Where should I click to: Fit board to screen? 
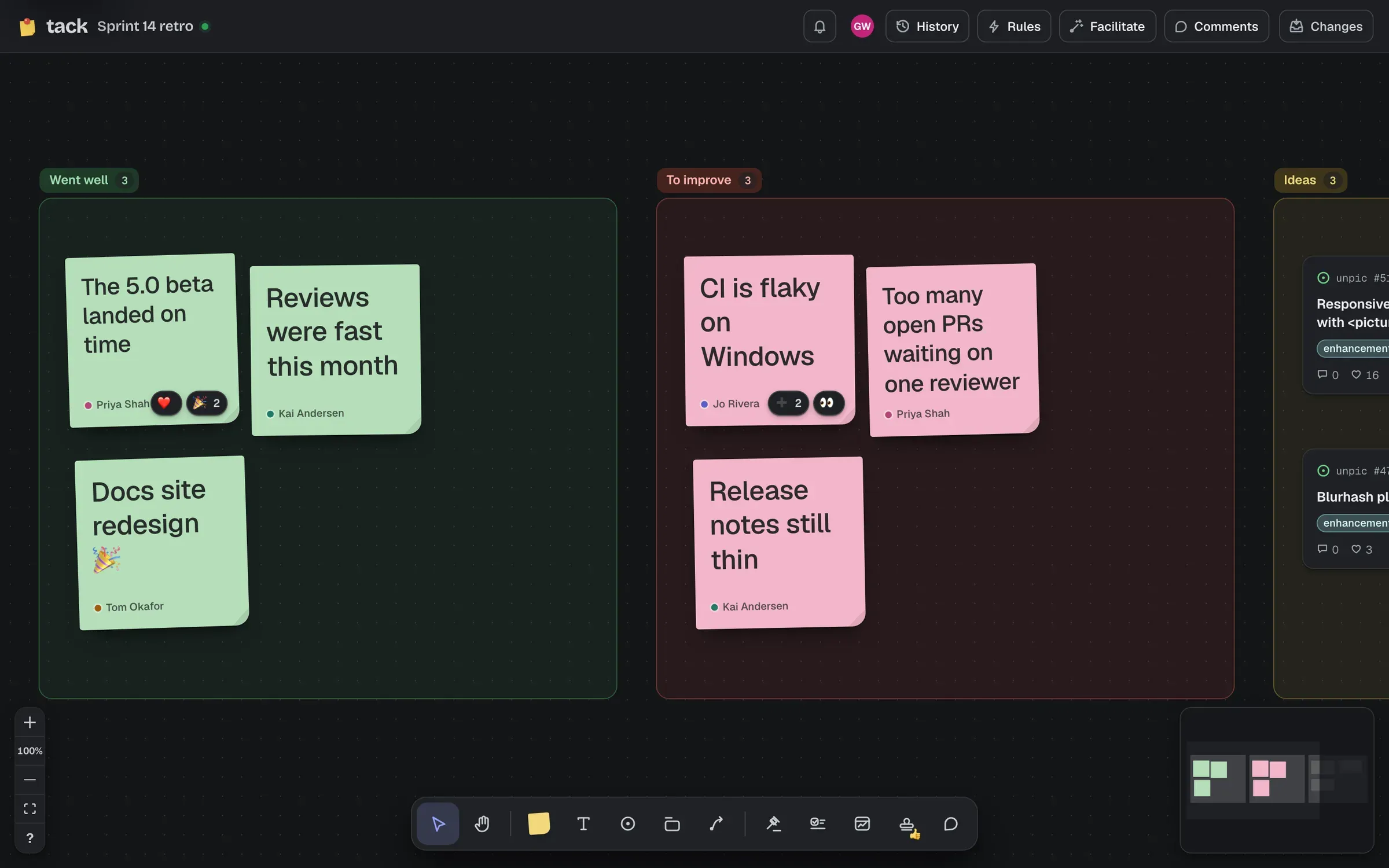coord(30,808)
